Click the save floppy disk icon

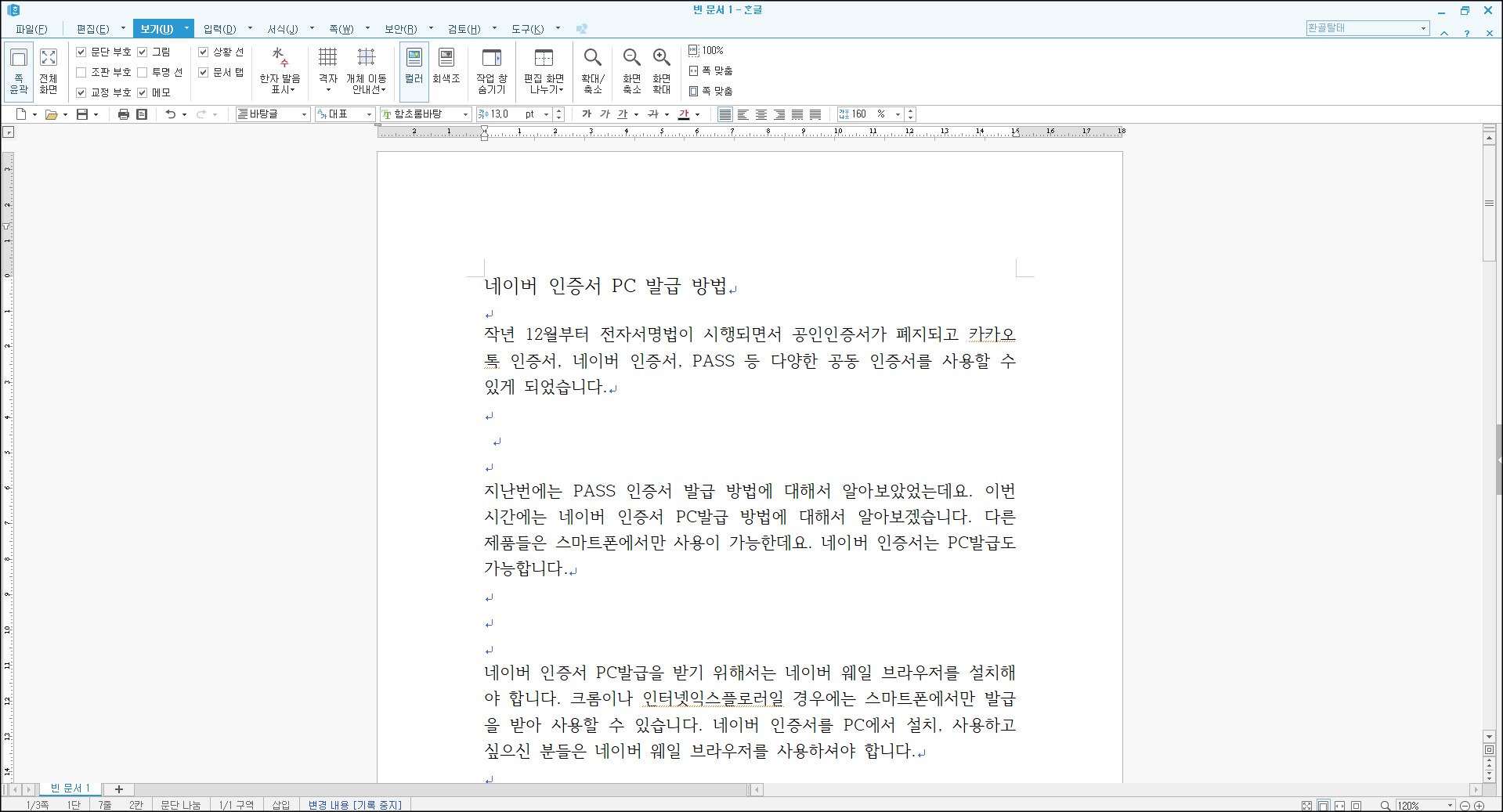pyautogui.click(x=82, y=114)
